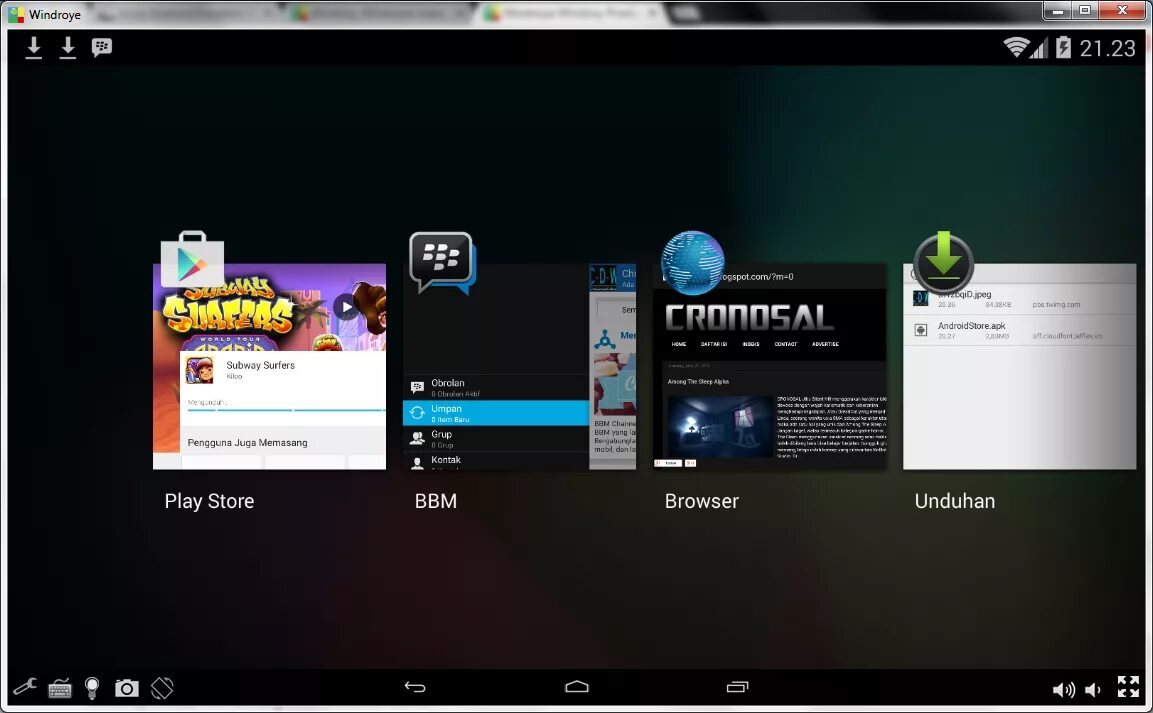Open the Unduhan green download icon

[x=943, y=262]
